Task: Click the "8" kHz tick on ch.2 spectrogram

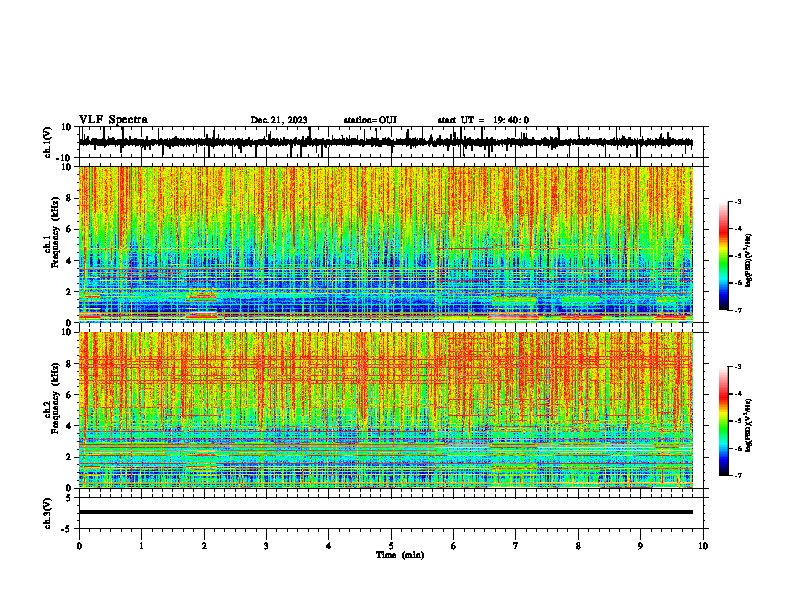Action: (69, 363)
